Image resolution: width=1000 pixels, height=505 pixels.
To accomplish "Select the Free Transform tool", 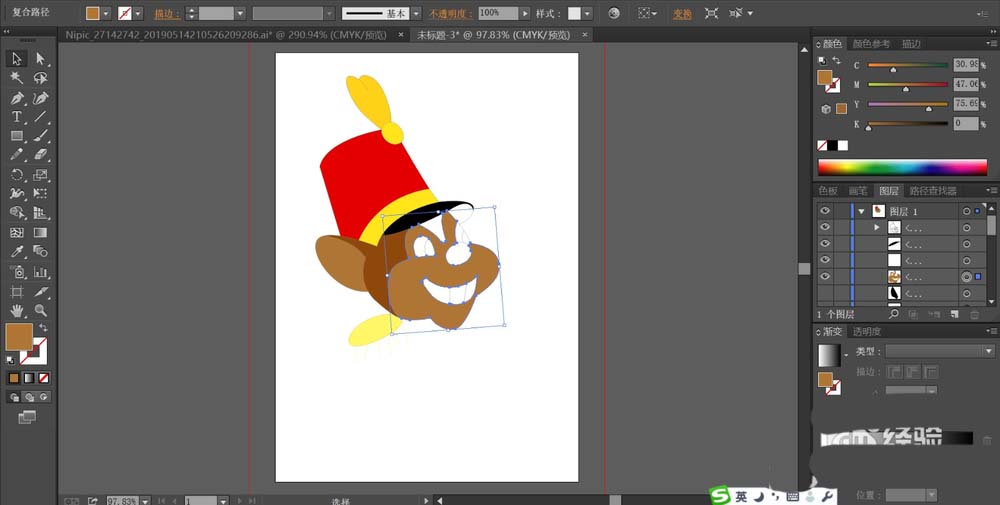I will click(x=41, y=193).
